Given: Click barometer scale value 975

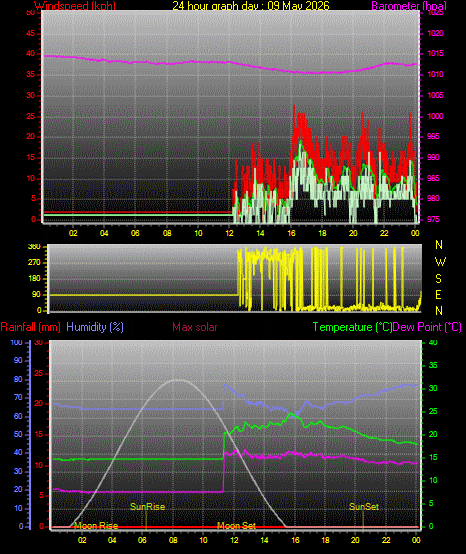Looking at the screenshot, I should pyautogui.click(x=433, y=219).
